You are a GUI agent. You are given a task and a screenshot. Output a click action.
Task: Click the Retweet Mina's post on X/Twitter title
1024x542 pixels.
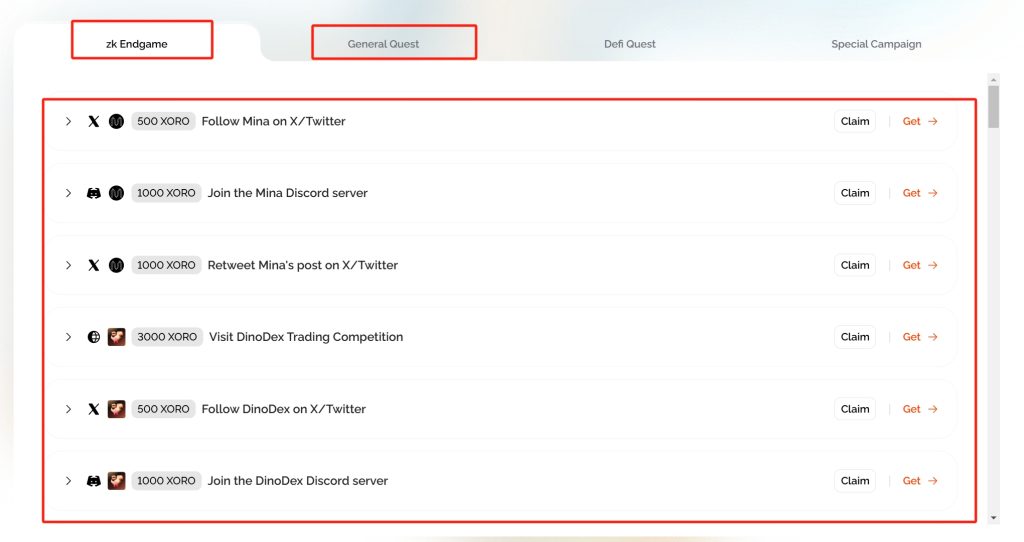(303, 265)
